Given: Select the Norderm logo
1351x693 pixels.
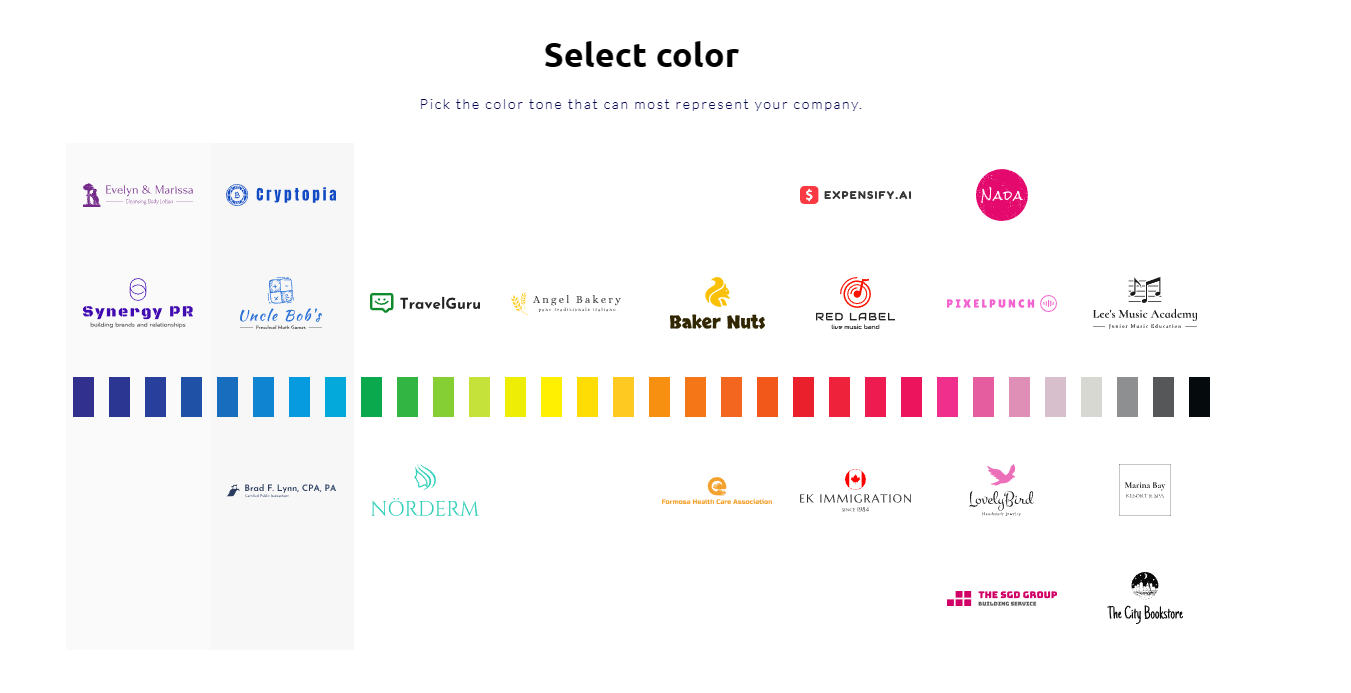Looking at the screenshot, I should pos(425,492).
